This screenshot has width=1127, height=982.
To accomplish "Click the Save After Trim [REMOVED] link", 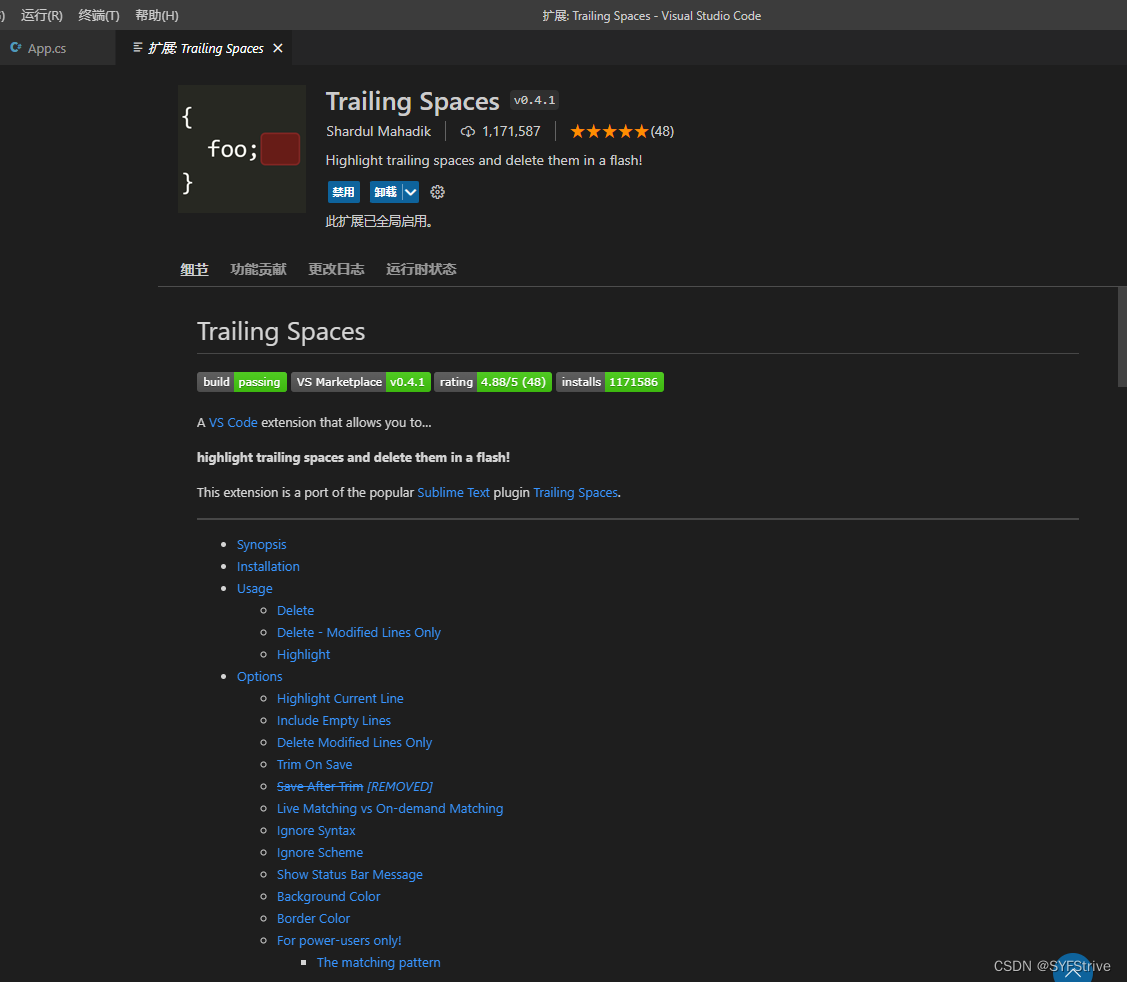I will point(354,786).
